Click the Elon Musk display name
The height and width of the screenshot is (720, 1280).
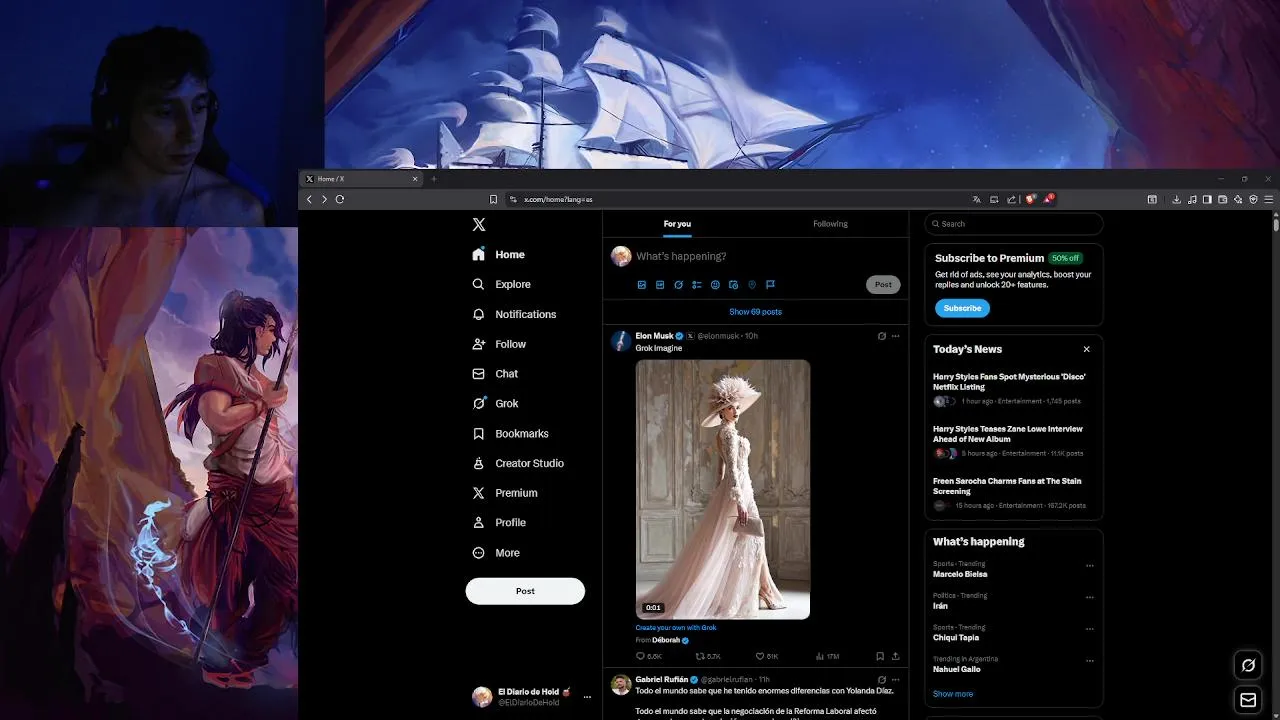pos(654,336)
